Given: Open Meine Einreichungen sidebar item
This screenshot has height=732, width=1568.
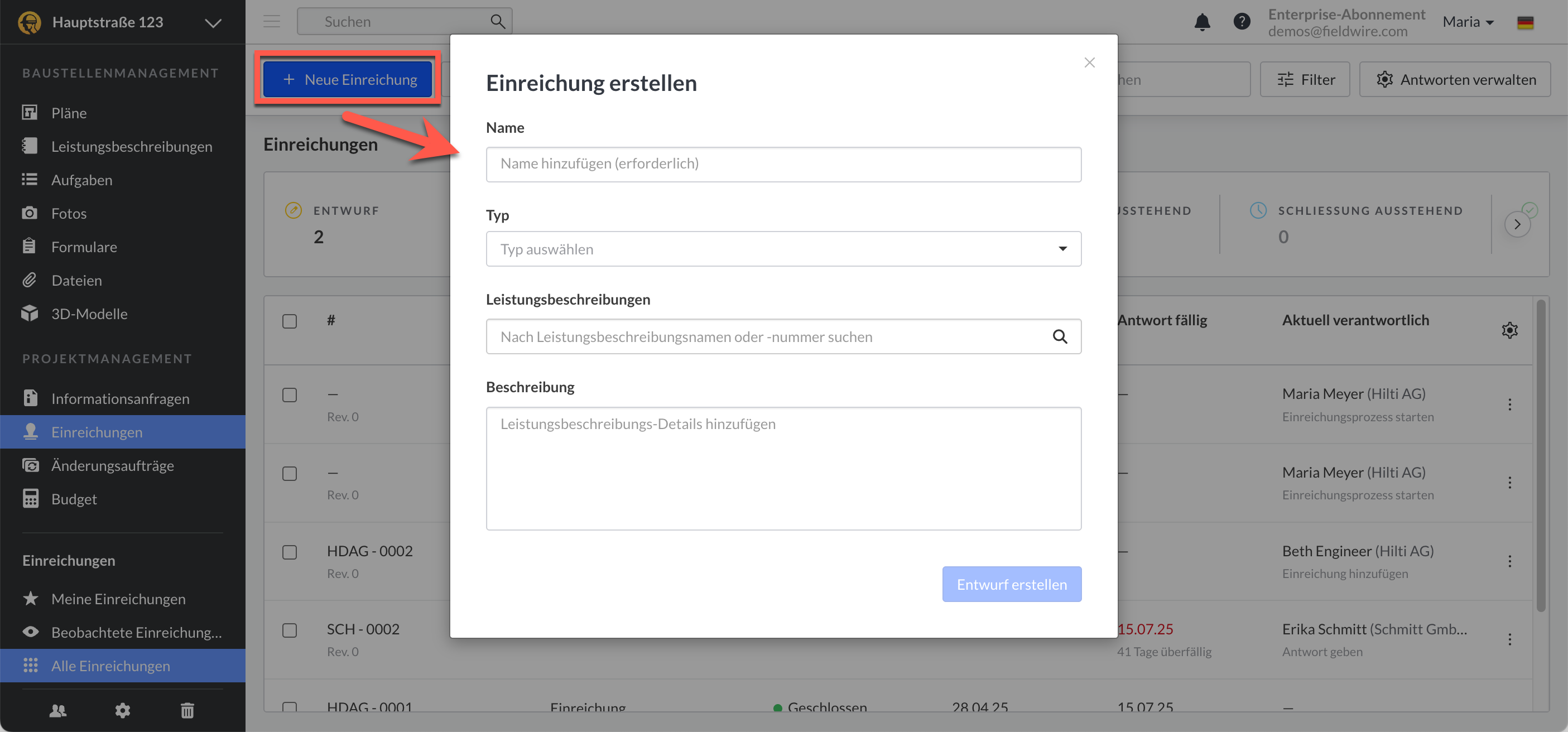Looking at the screenshot, I should [x=118, y=599].
